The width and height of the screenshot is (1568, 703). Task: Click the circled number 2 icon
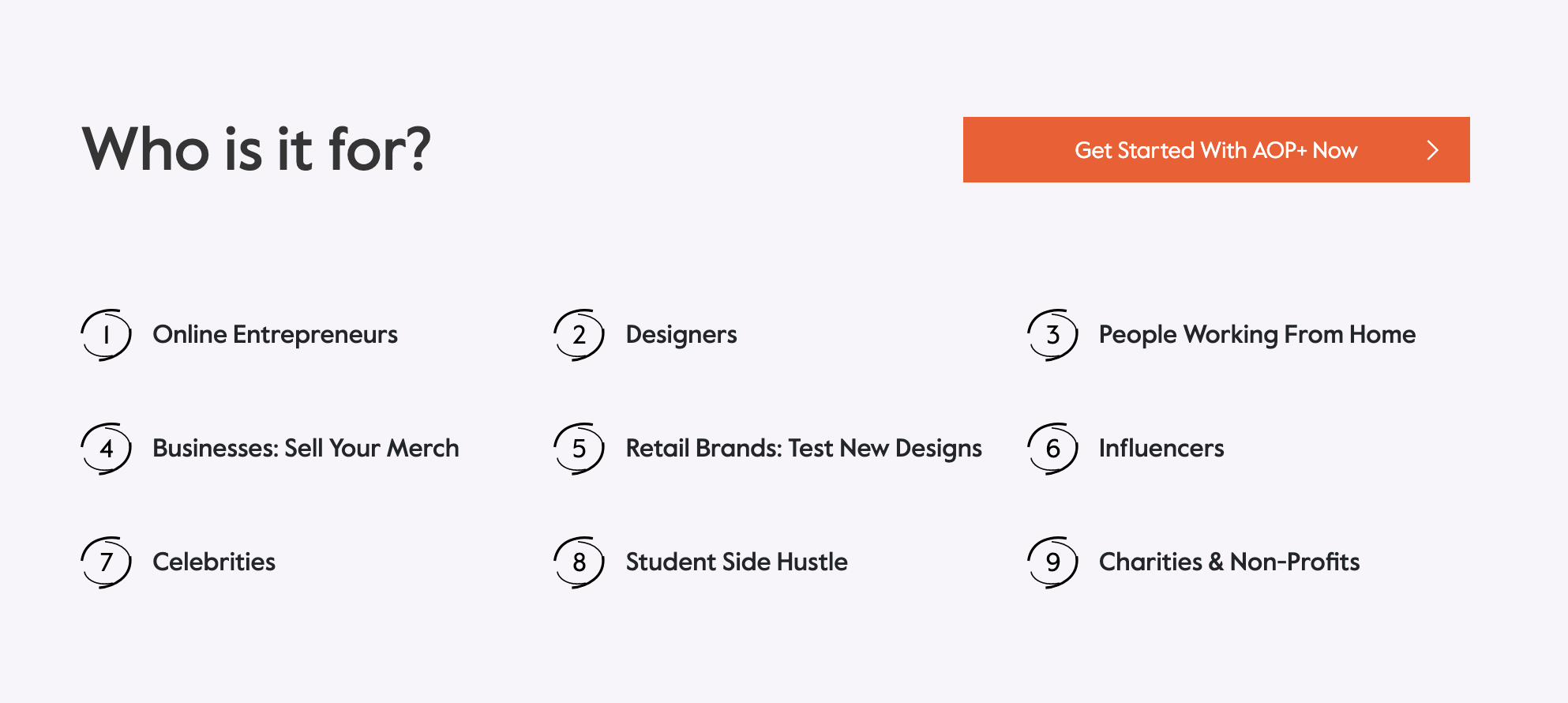pyautogui.click(x=579, y=335)
